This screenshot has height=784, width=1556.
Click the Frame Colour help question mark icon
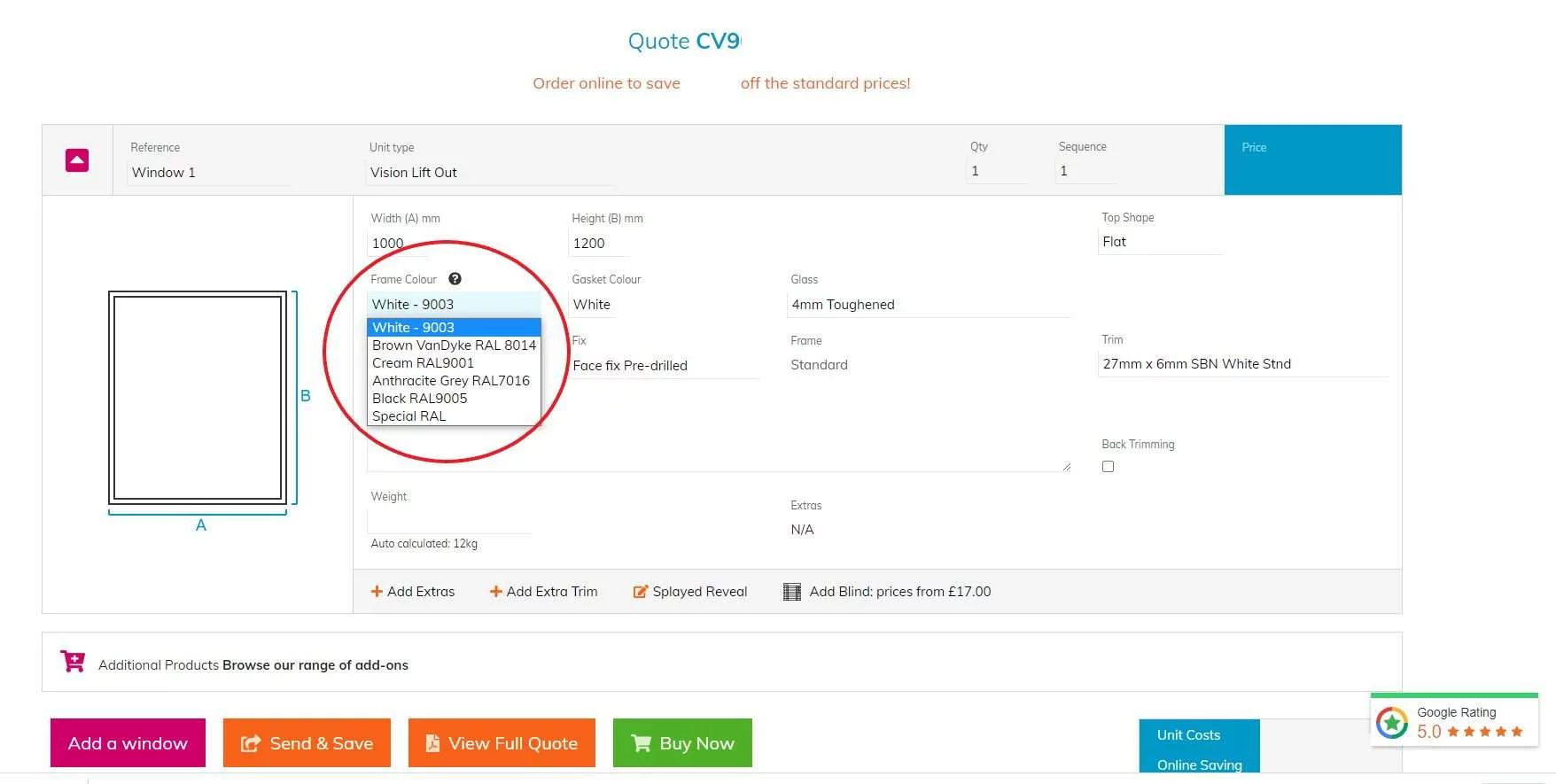tap(455, 279)
